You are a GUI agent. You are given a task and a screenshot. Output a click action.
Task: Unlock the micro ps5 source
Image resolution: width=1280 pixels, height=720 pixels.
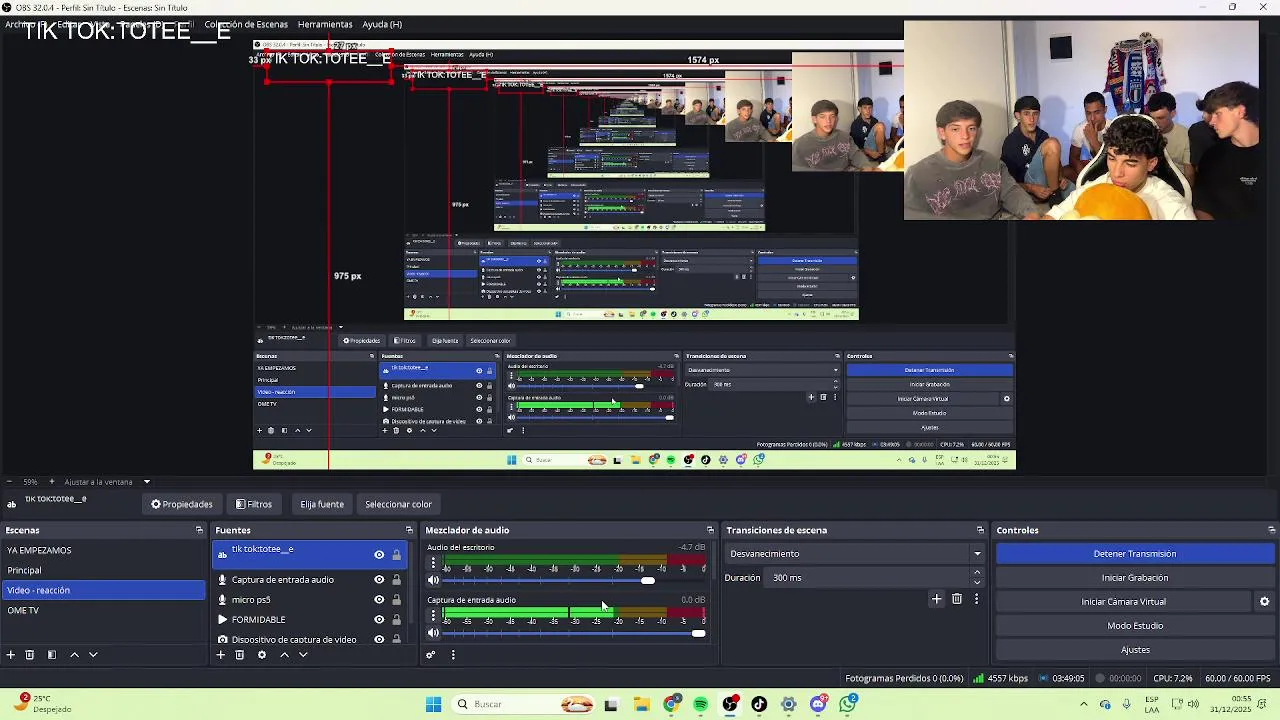coord(396,600)
